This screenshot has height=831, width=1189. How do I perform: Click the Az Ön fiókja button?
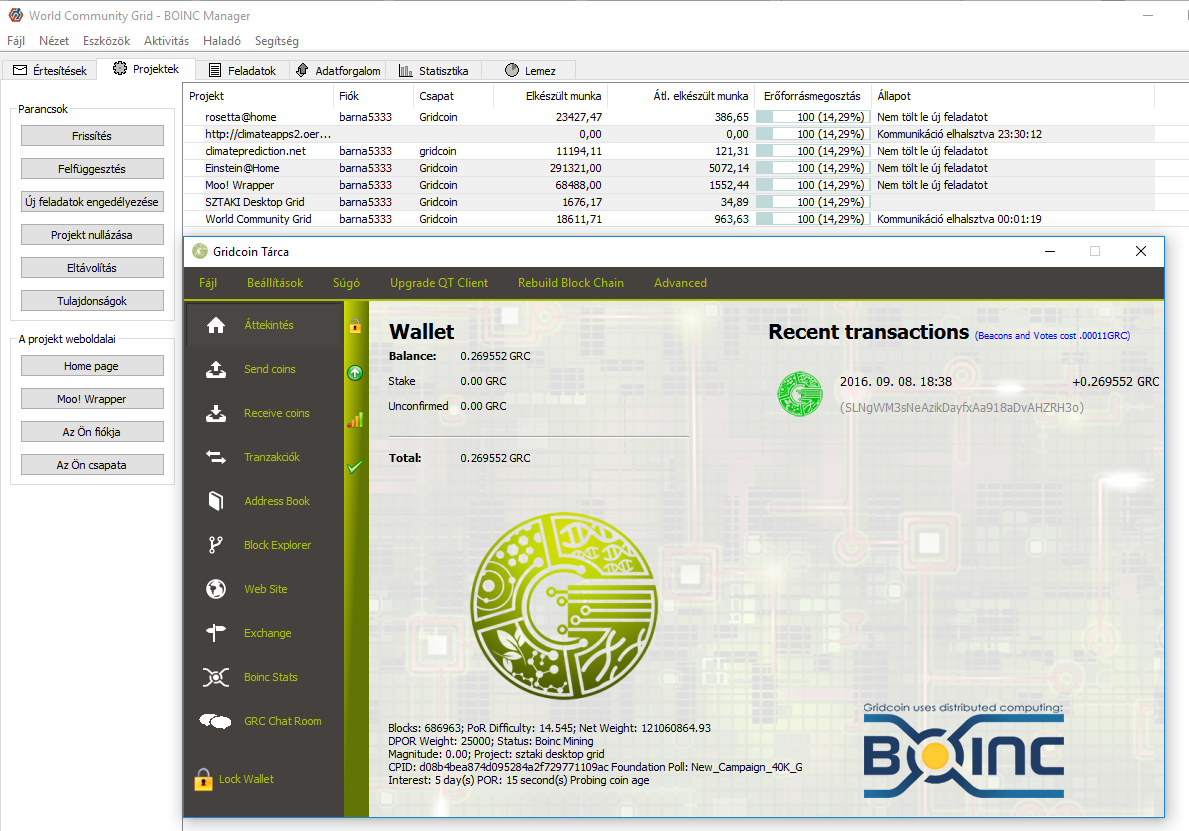click(93, 432)
